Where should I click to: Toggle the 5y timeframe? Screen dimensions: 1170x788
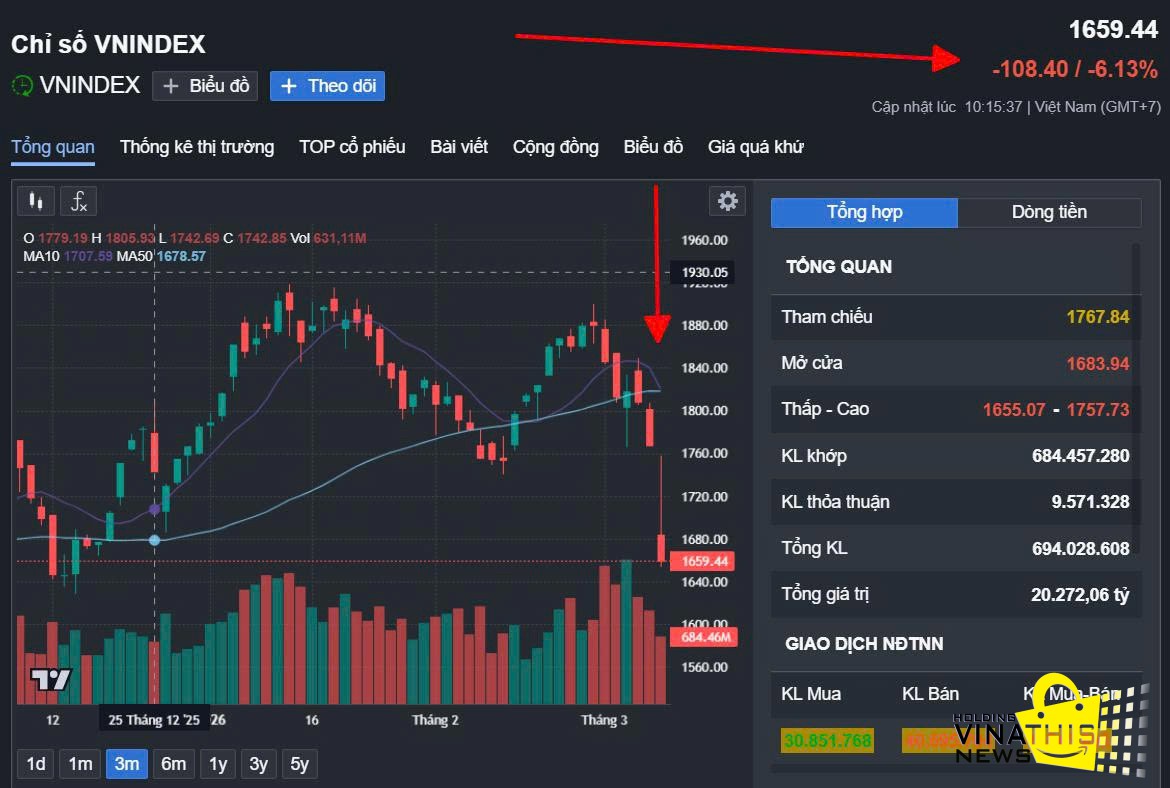(x=300, y=763)
